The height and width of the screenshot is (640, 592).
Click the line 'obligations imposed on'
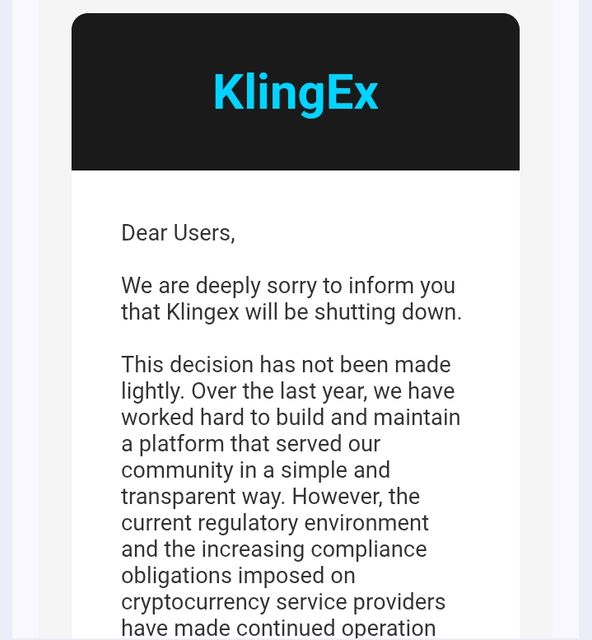238,576
